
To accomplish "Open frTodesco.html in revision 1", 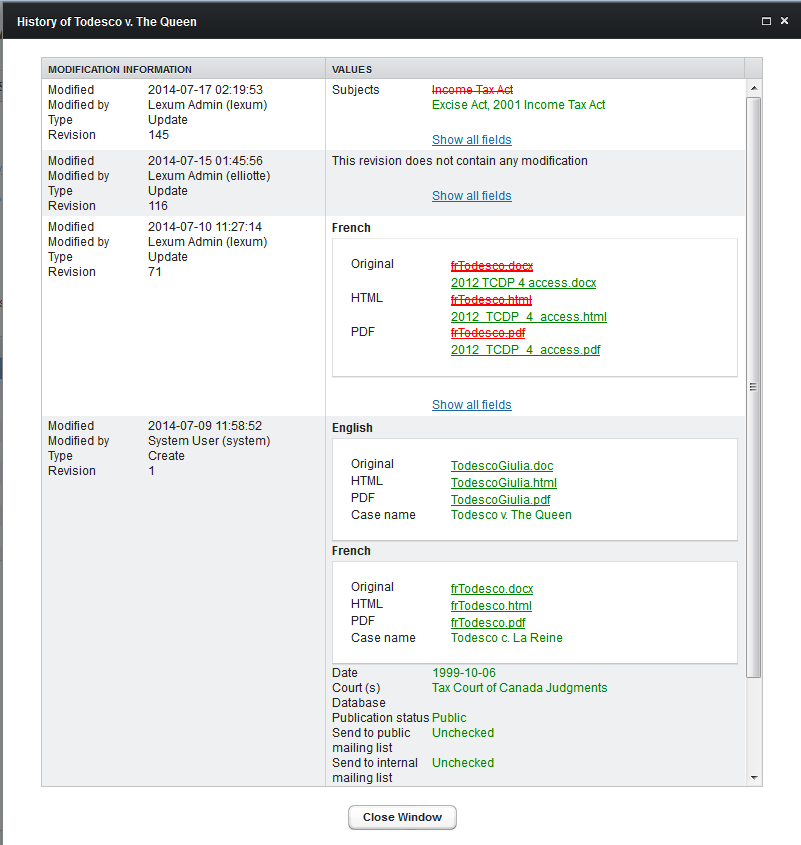I will pos(490,606).
